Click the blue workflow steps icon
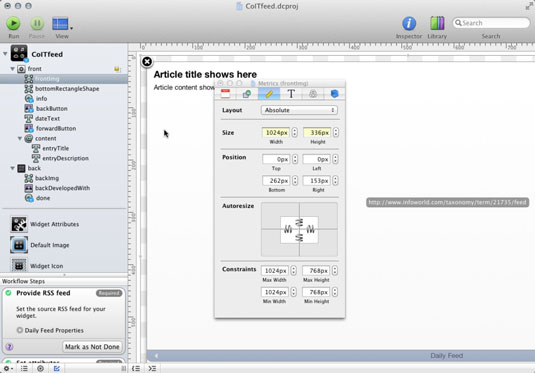 57,369
